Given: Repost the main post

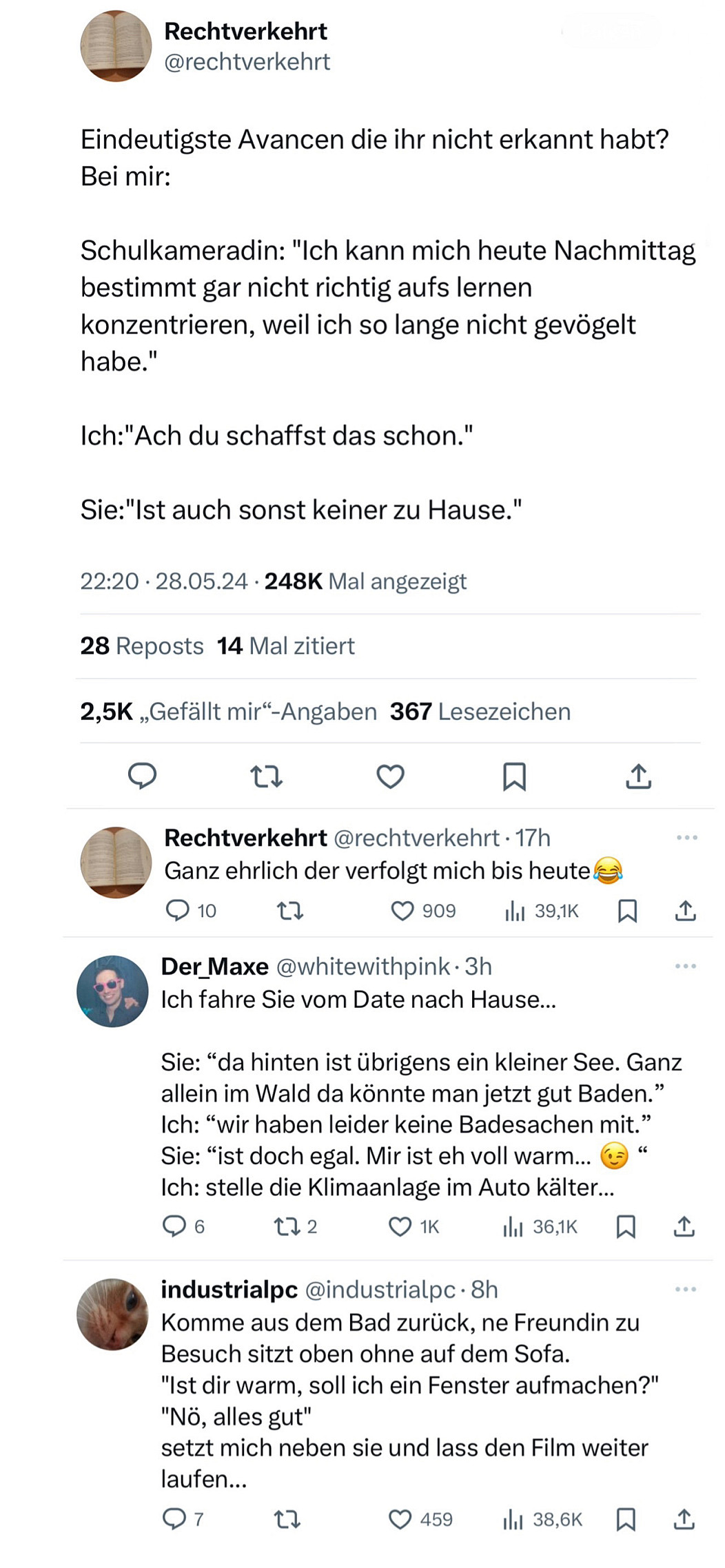Looking at the screenshot, I should tap(266, 776).
